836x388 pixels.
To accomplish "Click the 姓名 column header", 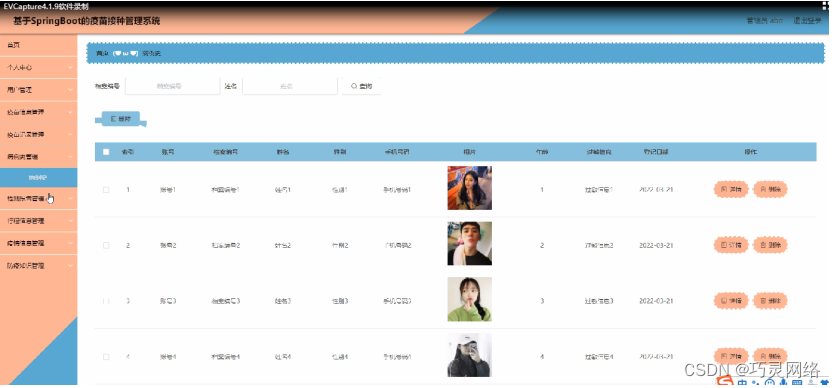I will pos(283,152).
